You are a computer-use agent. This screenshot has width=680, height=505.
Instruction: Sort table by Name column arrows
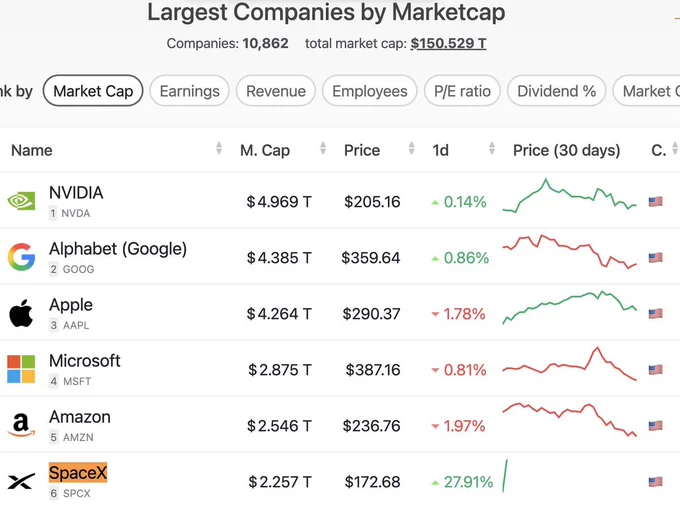[219, 148]
